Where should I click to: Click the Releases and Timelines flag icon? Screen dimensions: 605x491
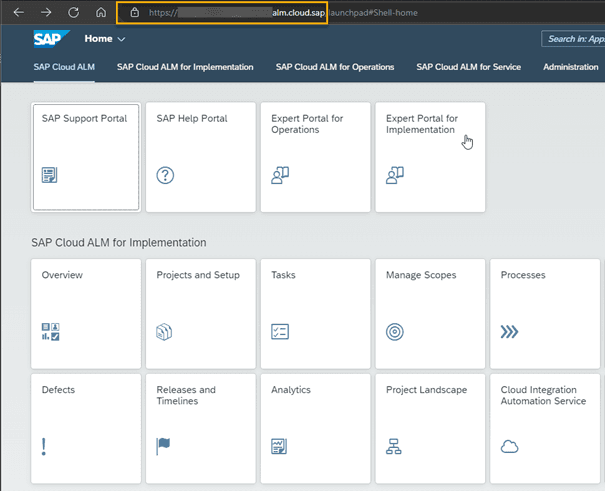click(x=163, y=447)
